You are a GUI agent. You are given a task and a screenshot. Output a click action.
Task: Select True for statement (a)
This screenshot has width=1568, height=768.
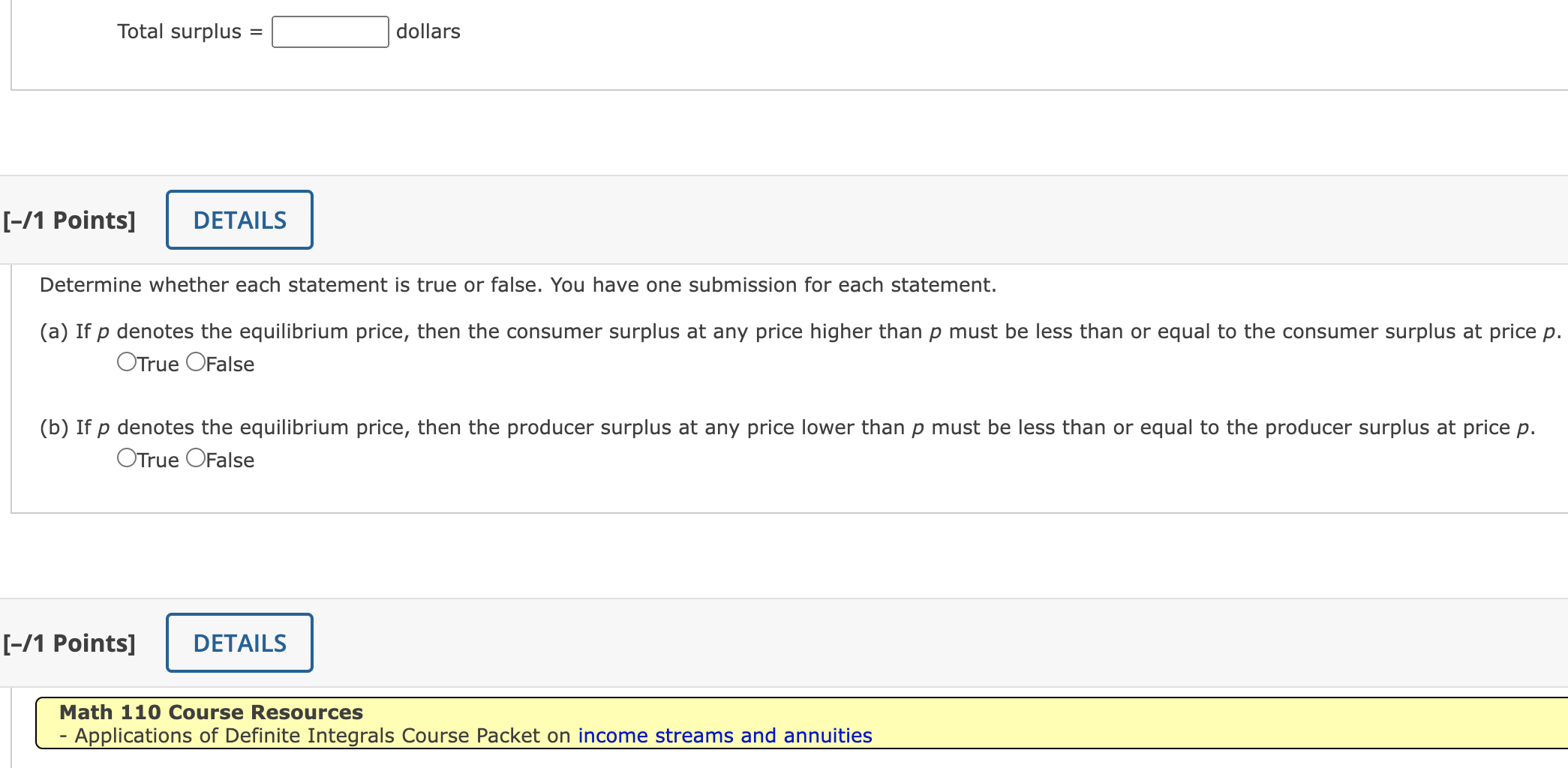pyautogui.click(x=127, y=362)
